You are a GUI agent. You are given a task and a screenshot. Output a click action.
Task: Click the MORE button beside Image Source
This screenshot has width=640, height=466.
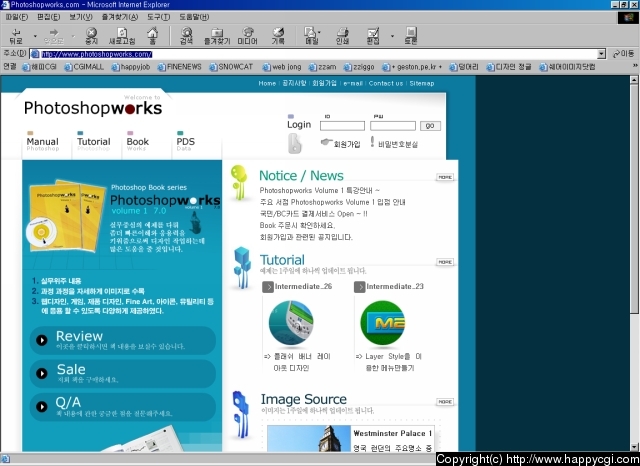coord(445,402)
